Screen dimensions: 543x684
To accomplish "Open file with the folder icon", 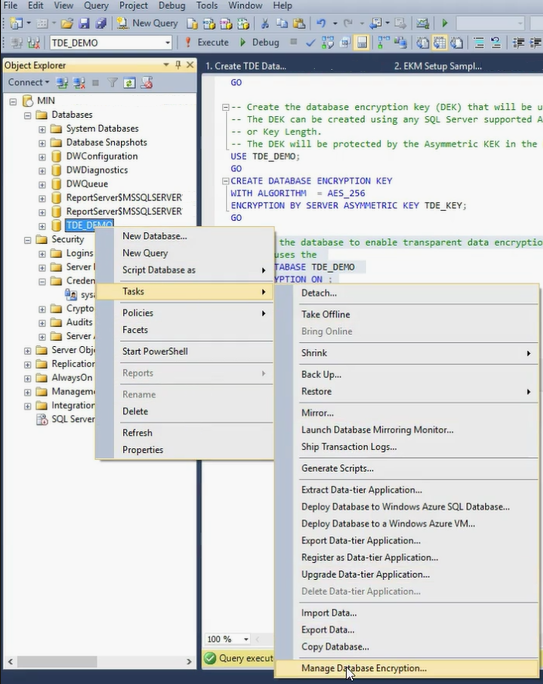I will click(x=67, y=23).
